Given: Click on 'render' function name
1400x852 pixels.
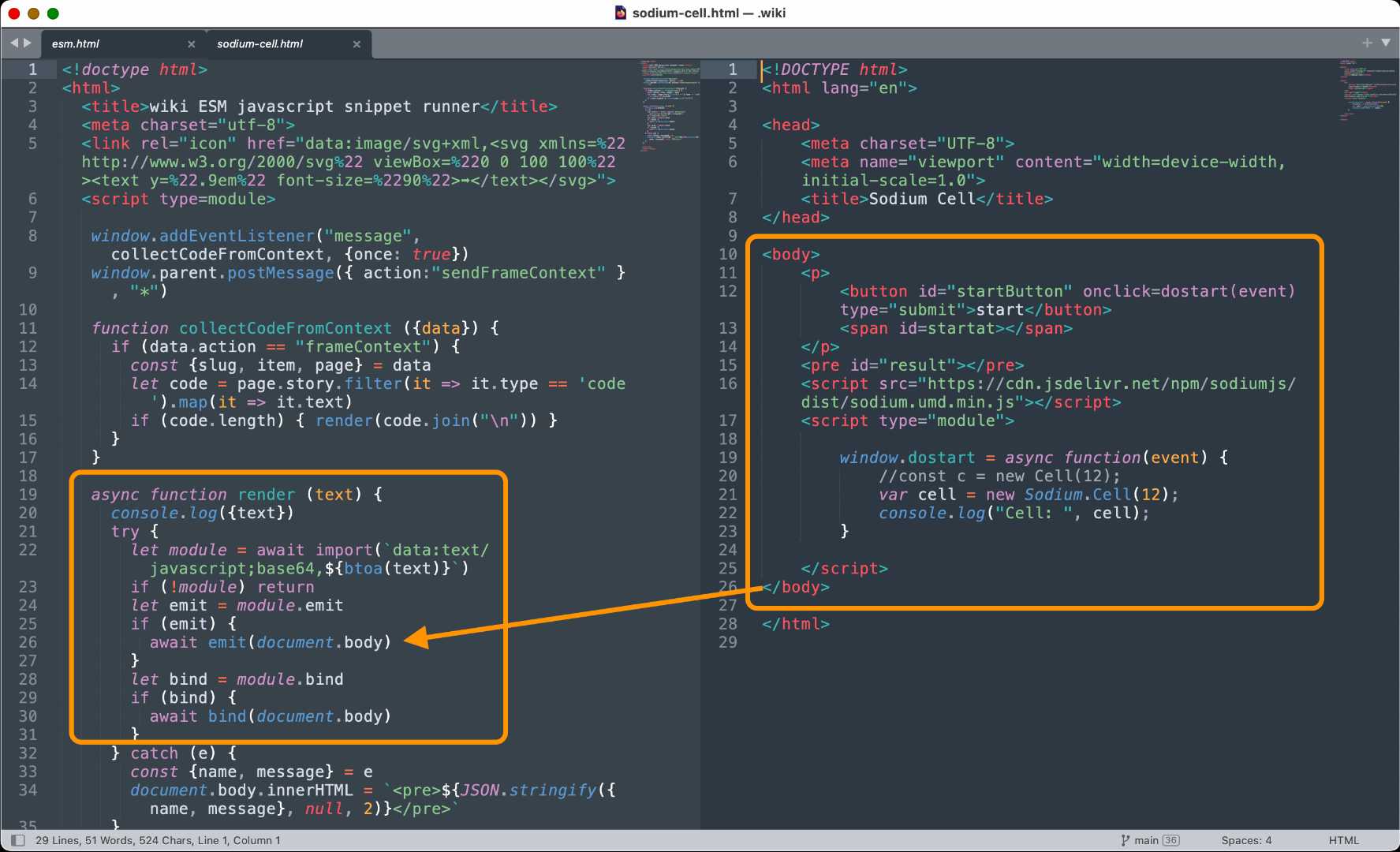Looking at the screenshot, I should pos(266,495).
